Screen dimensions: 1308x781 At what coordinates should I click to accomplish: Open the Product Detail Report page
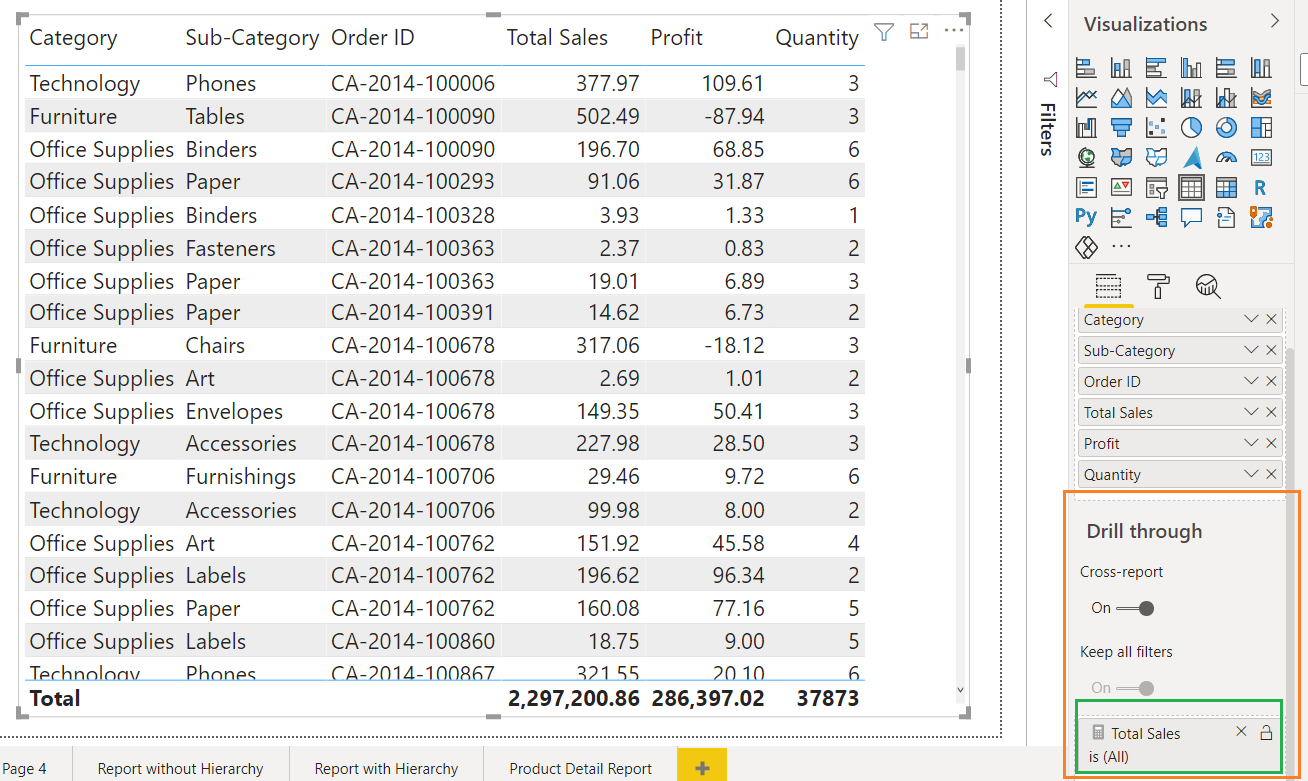(x=580, y=768)
